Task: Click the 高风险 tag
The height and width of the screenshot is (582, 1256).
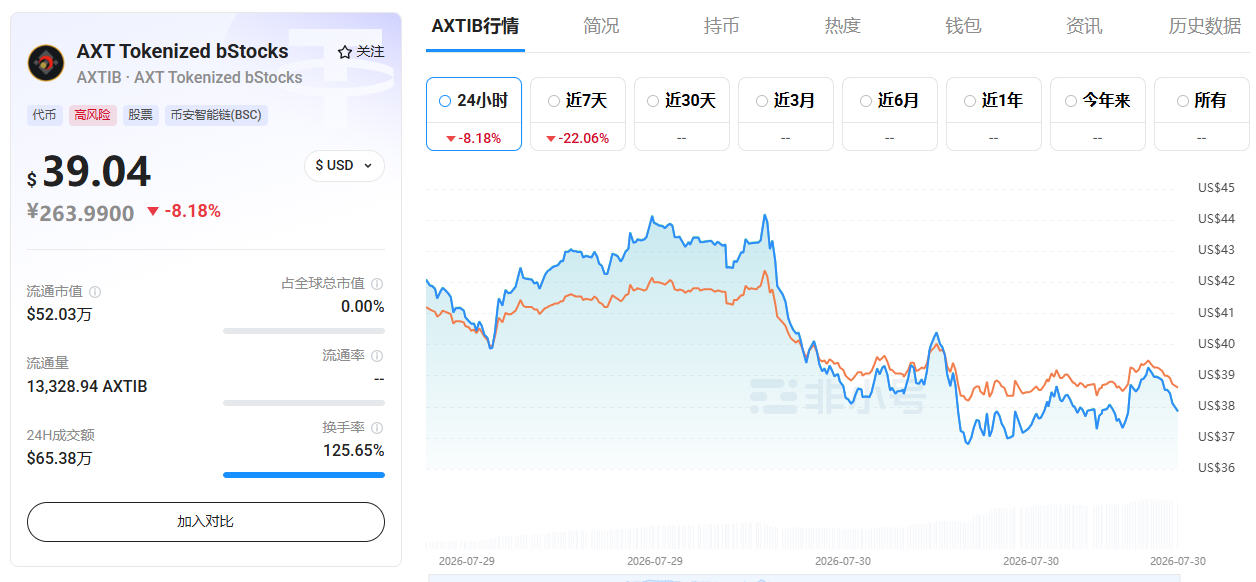Action: click(93, 115)
